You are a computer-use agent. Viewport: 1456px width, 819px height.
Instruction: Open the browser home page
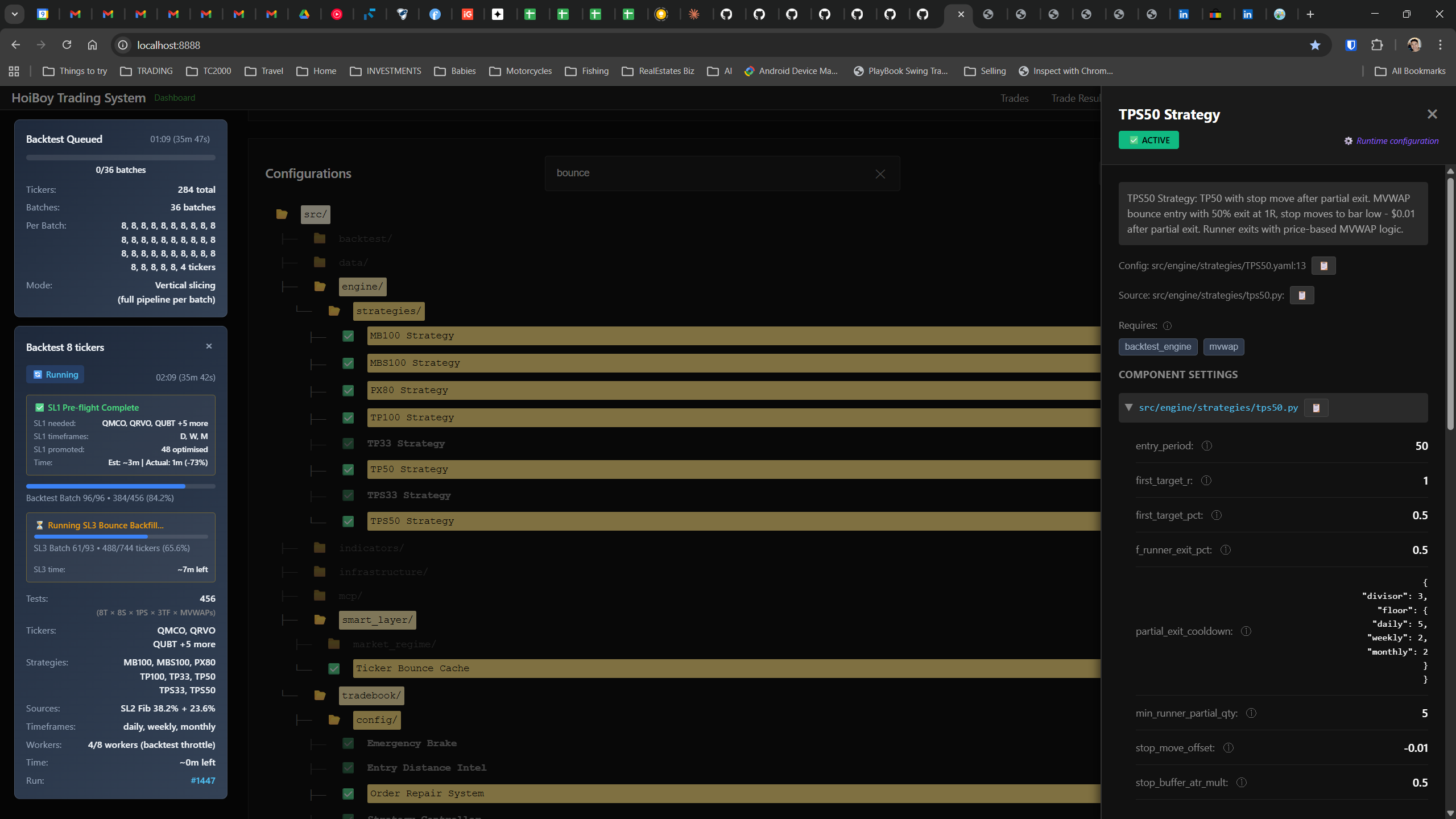[92, 45]
